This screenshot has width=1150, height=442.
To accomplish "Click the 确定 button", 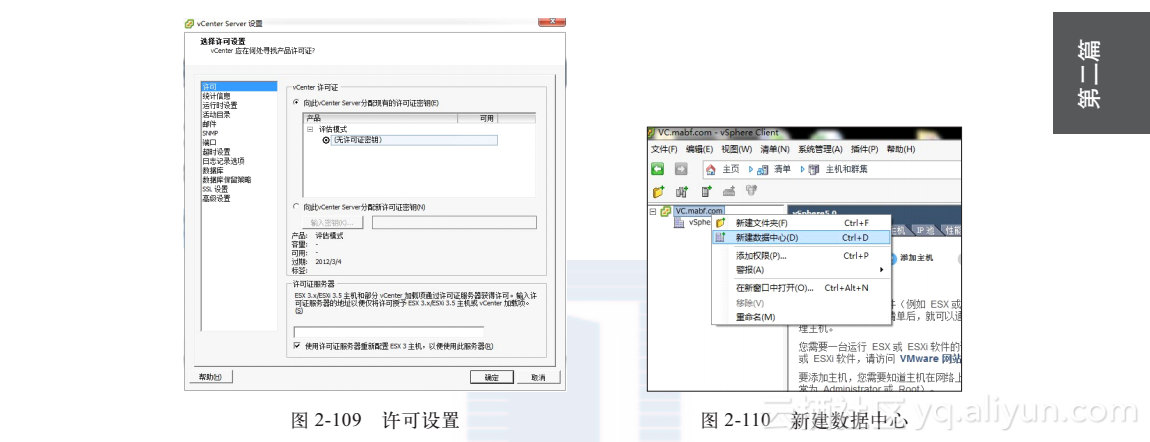I will point(491,377).
